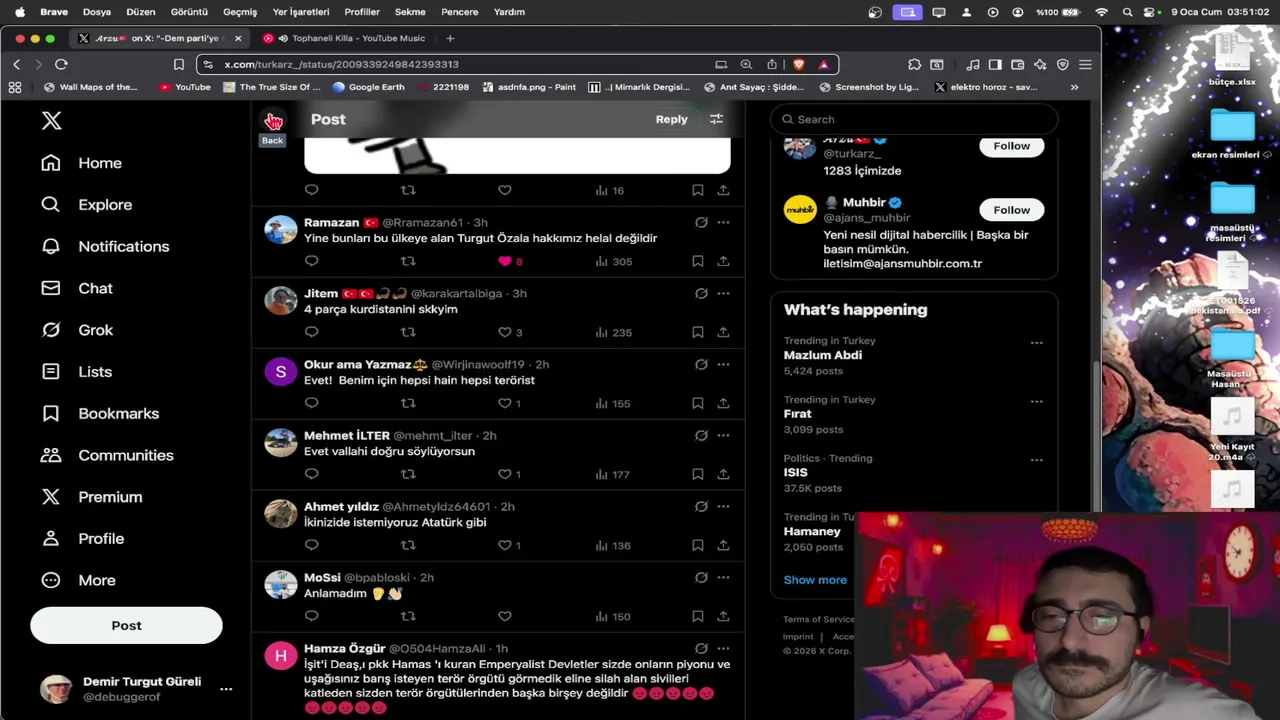Click the Reply button in post header
The width and height of the screenshot is (1280, 720).
point(671,119)
